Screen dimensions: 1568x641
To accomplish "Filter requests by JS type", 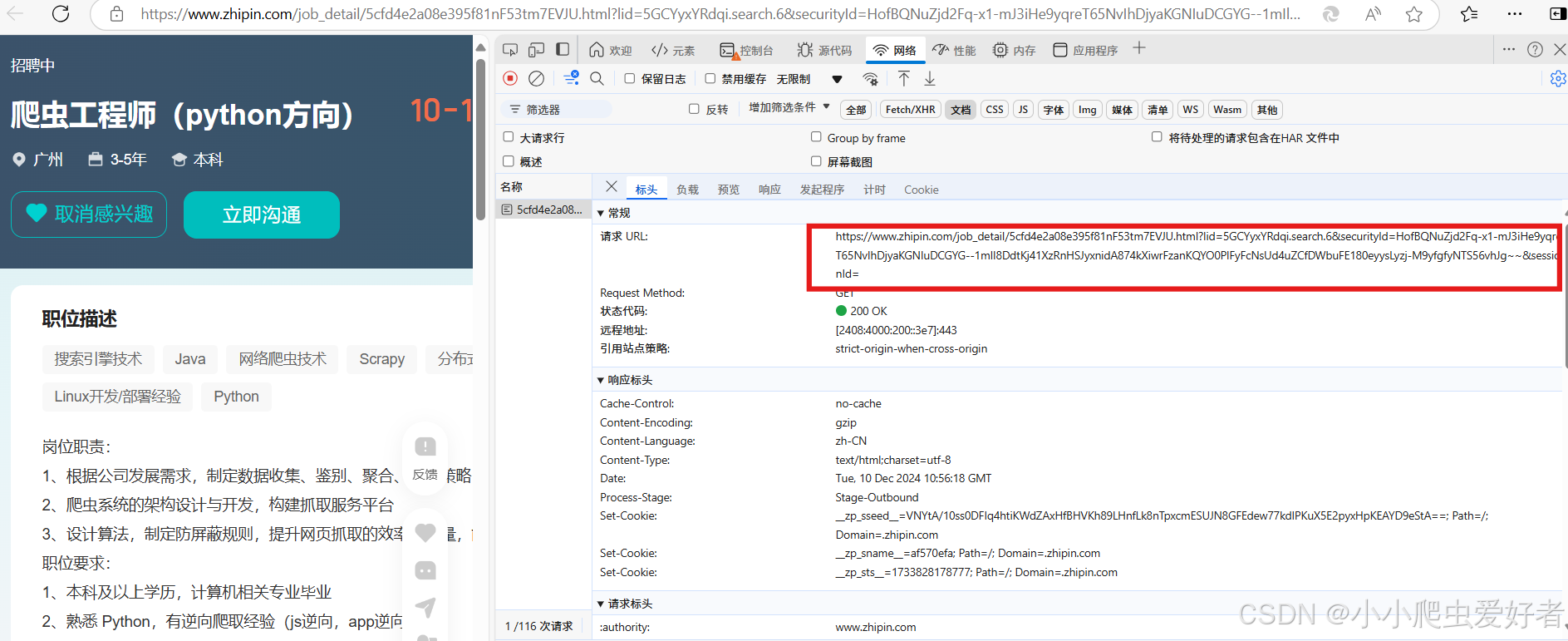I will coord(1023,110).
